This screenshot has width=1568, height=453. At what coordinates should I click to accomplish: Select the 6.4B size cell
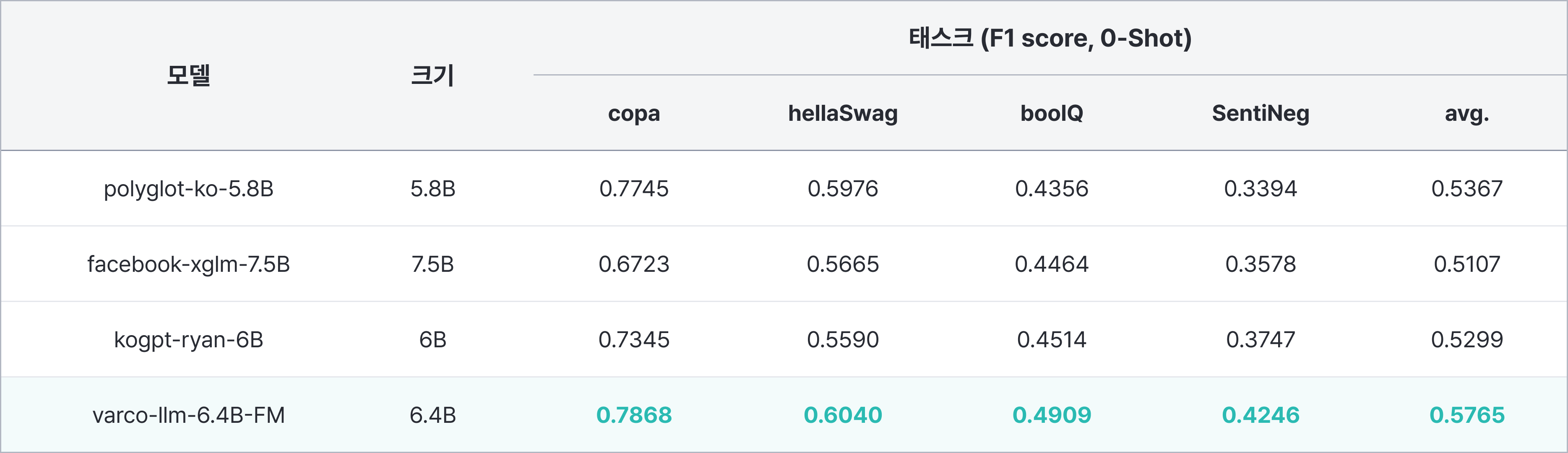[x=432, y=415]
